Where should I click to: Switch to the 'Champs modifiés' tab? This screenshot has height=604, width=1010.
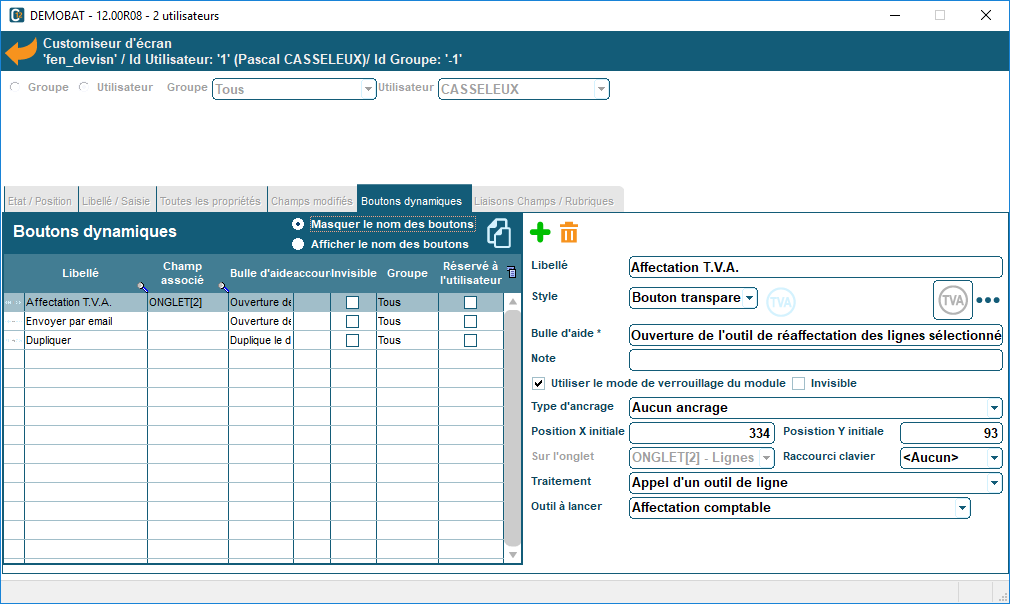click(x=311, y=201)
